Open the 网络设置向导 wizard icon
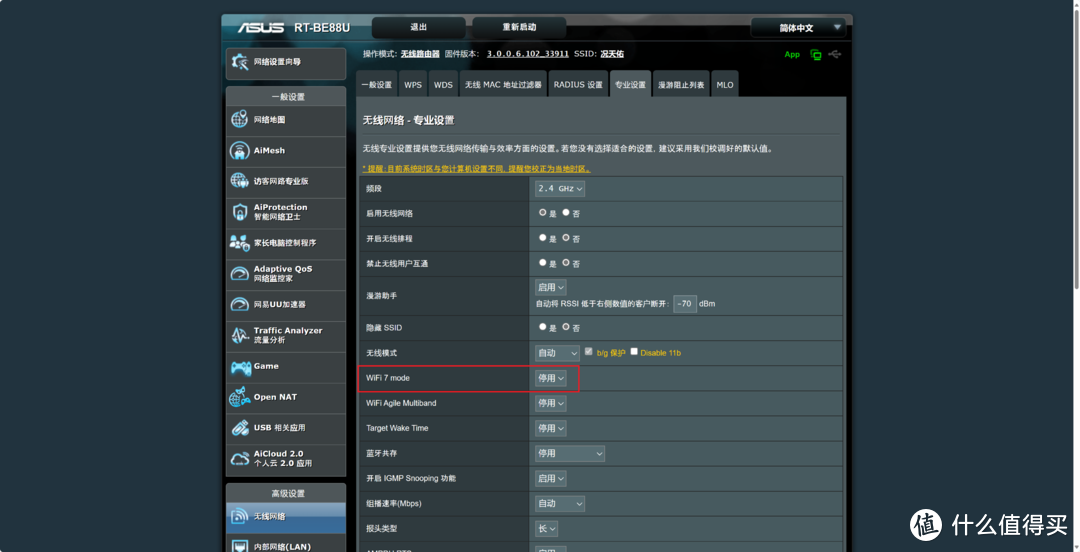The image size is (1080, 552). tap(240, 62)
